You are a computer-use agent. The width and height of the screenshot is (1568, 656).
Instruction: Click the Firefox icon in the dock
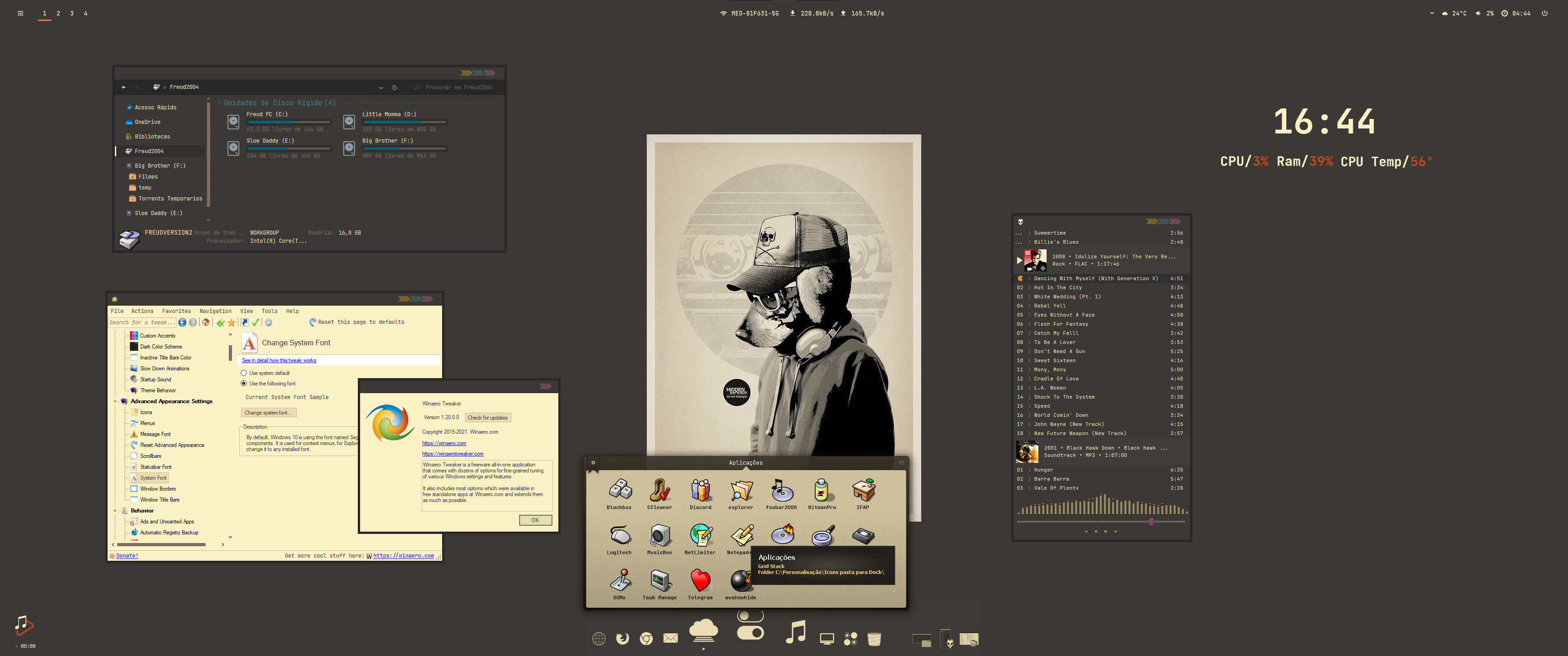point(622,638)
